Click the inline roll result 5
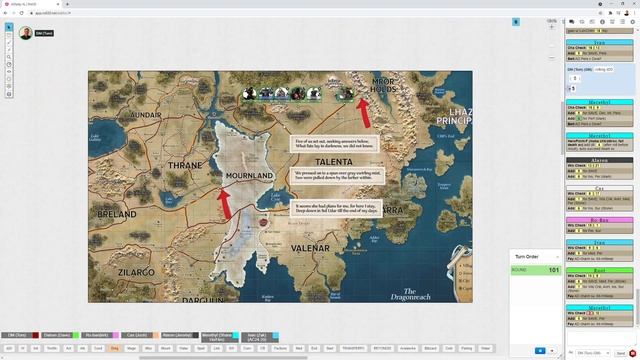Screen dimensions: 640x360 [573, 89]
